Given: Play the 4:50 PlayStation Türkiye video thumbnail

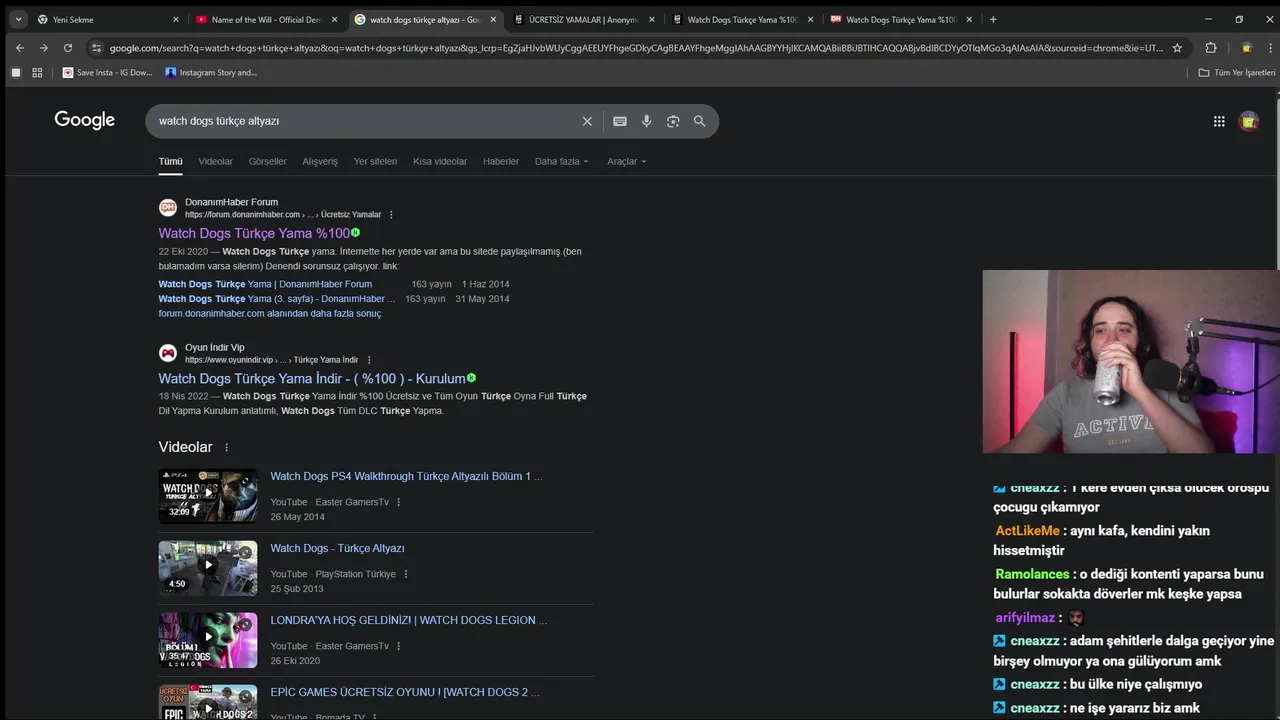Looking at the screenshot, I should pos(208,568).
